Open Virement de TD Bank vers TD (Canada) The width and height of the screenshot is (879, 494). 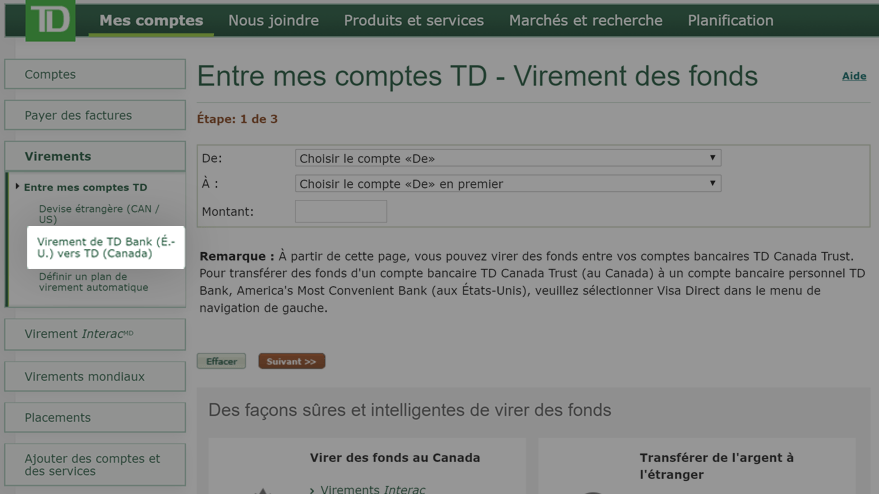coord(106,247)
